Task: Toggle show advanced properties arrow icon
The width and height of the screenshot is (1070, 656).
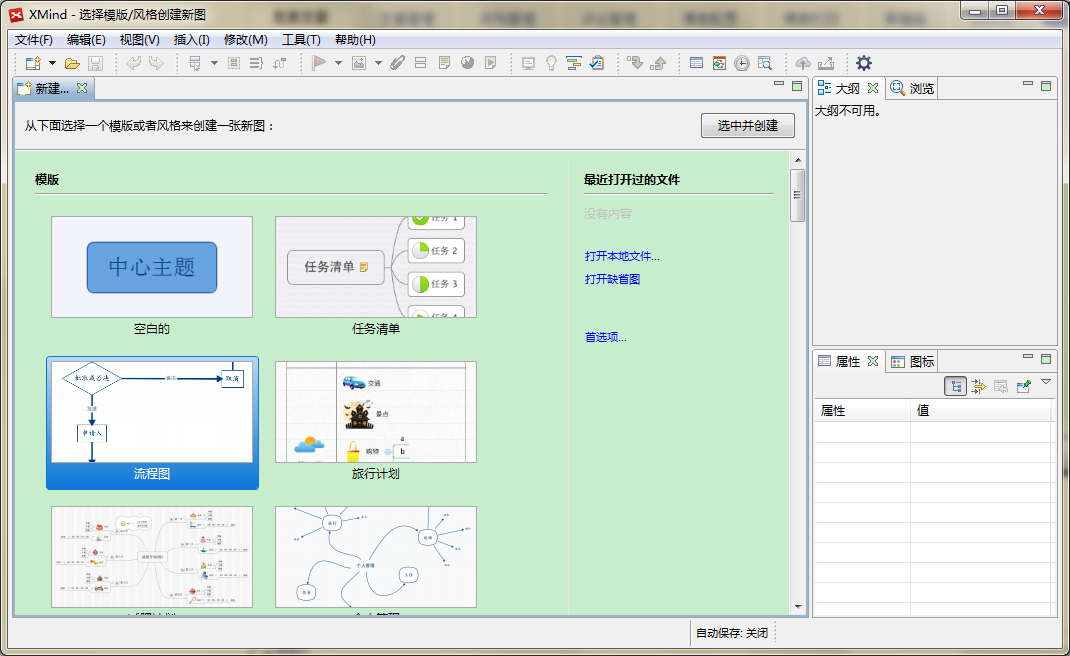Action: [x=979, y=386]
